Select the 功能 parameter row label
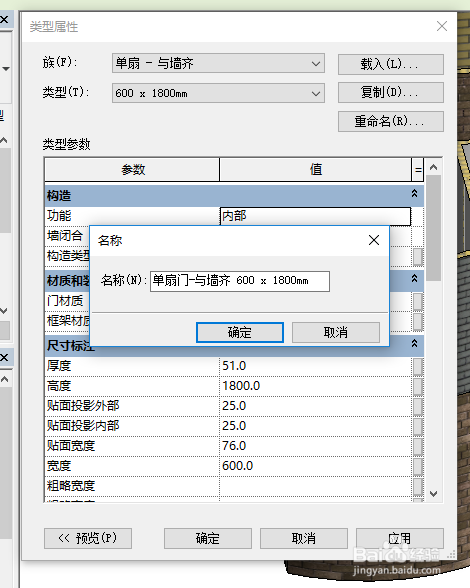This screenshot has height=588, width=470. [x=59, y=216]
